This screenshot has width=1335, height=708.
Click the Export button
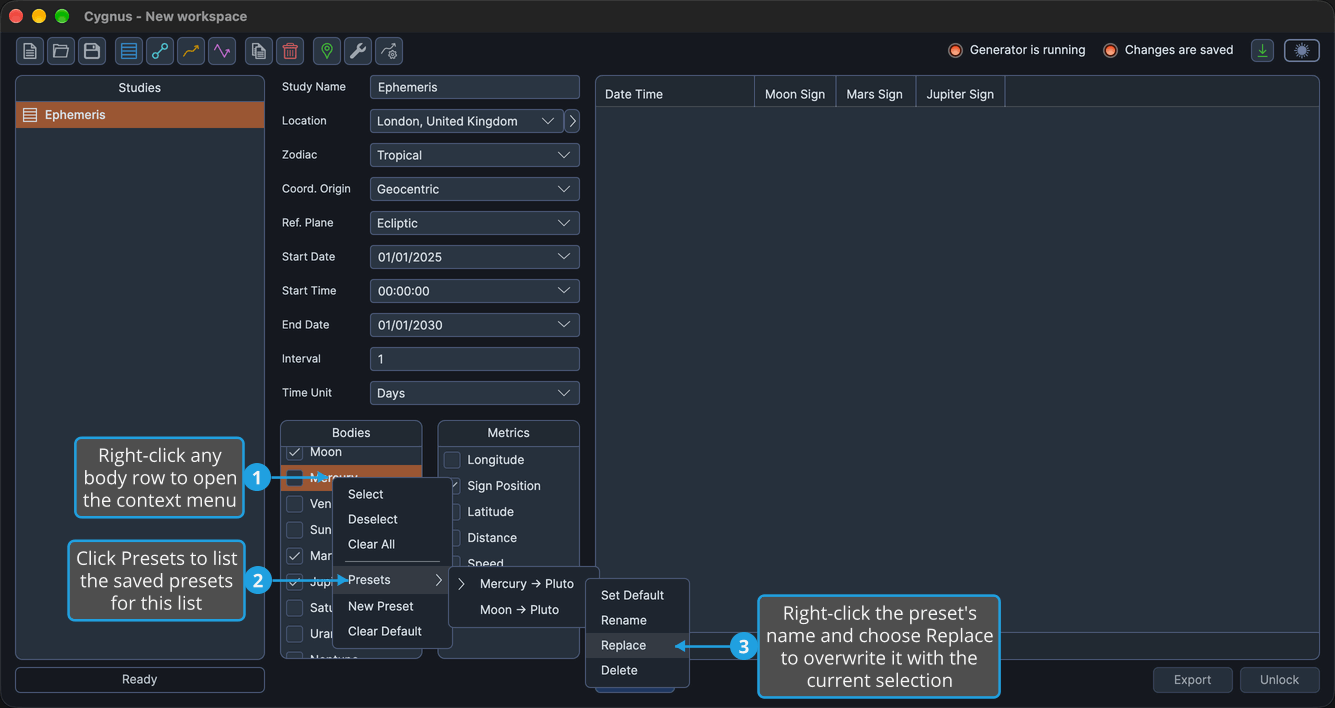1192,680
